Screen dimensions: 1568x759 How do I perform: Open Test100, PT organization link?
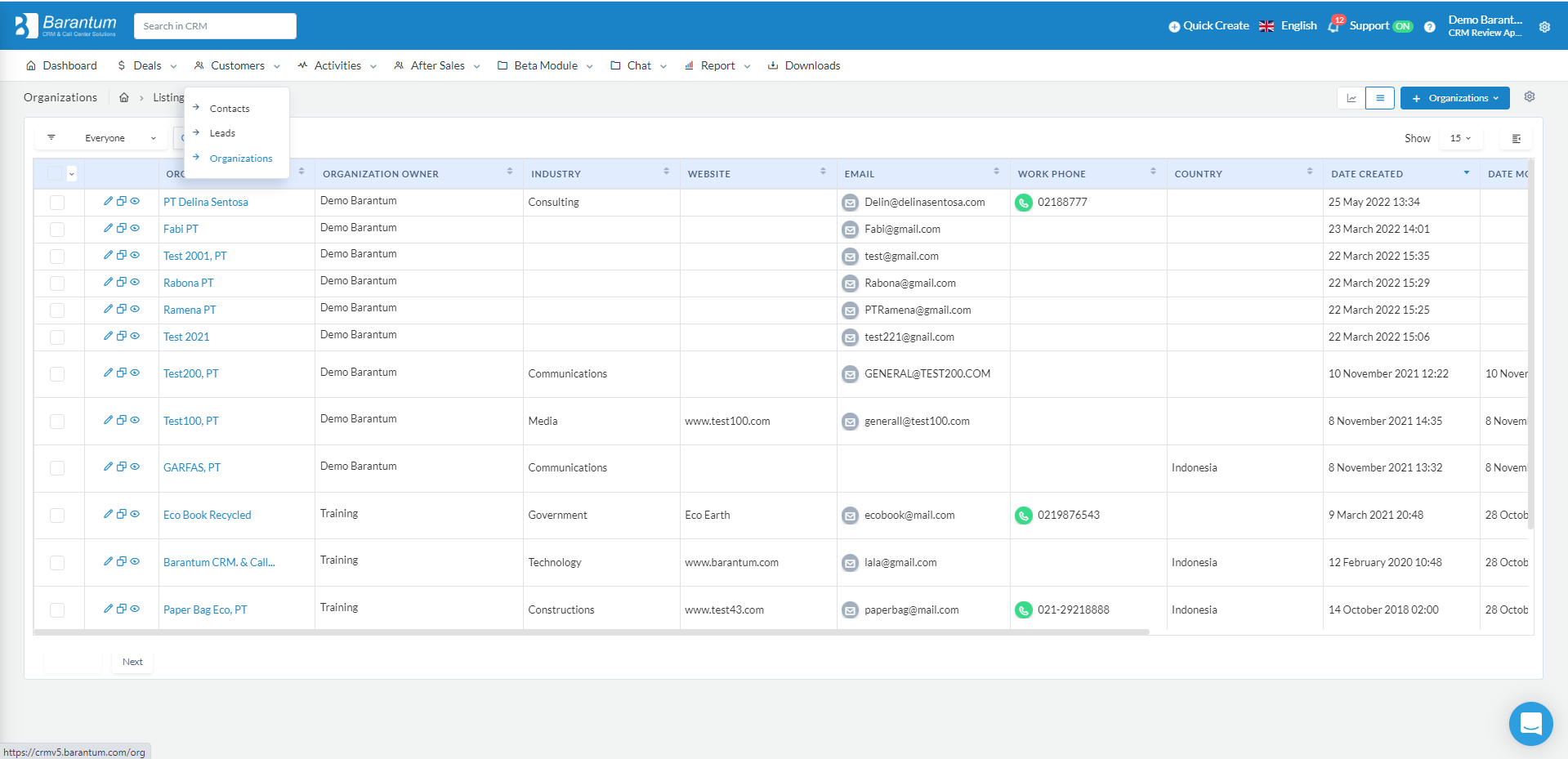[191, 422]
